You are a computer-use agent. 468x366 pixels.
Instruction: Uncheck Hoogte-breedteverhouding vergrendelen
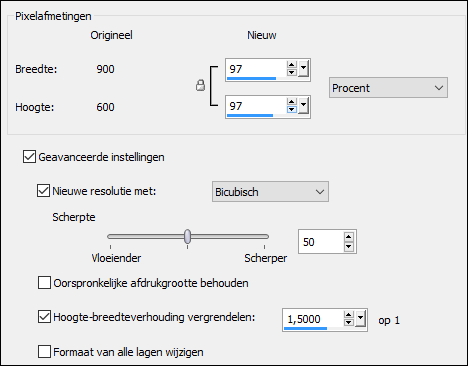[44, 317]
